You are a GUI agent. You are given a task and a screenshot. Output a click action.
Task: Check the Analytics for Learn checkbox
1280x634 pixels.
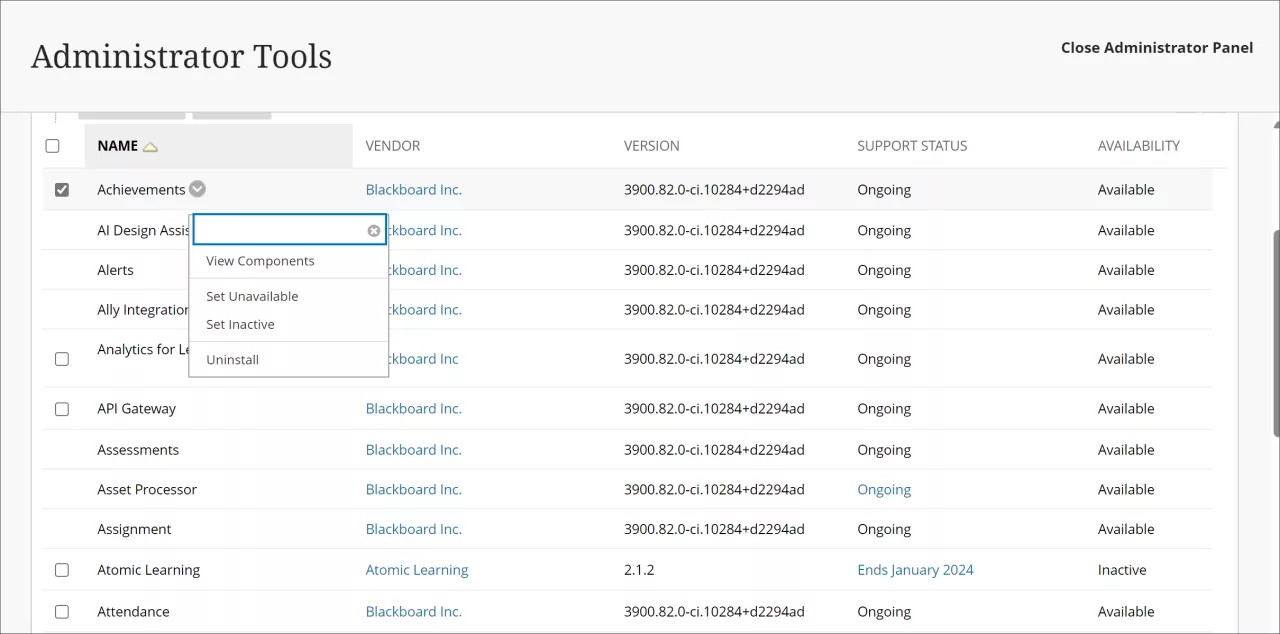[x=62, y=358]
